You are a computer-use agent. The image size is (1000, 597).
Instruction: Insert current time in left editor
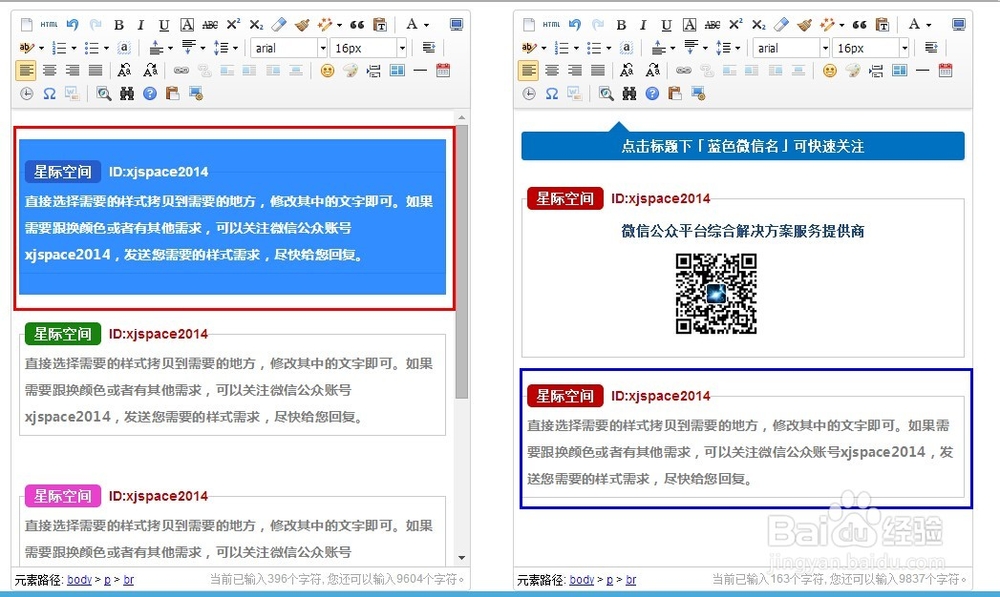tap(26, 94)
